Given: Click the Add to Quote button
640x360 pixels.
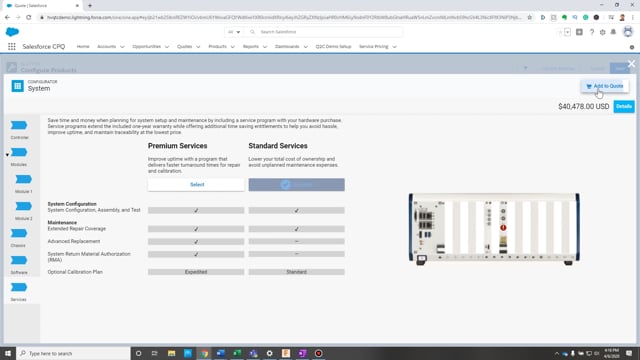Looking at the screenshot, I should (x=604, y=86).
